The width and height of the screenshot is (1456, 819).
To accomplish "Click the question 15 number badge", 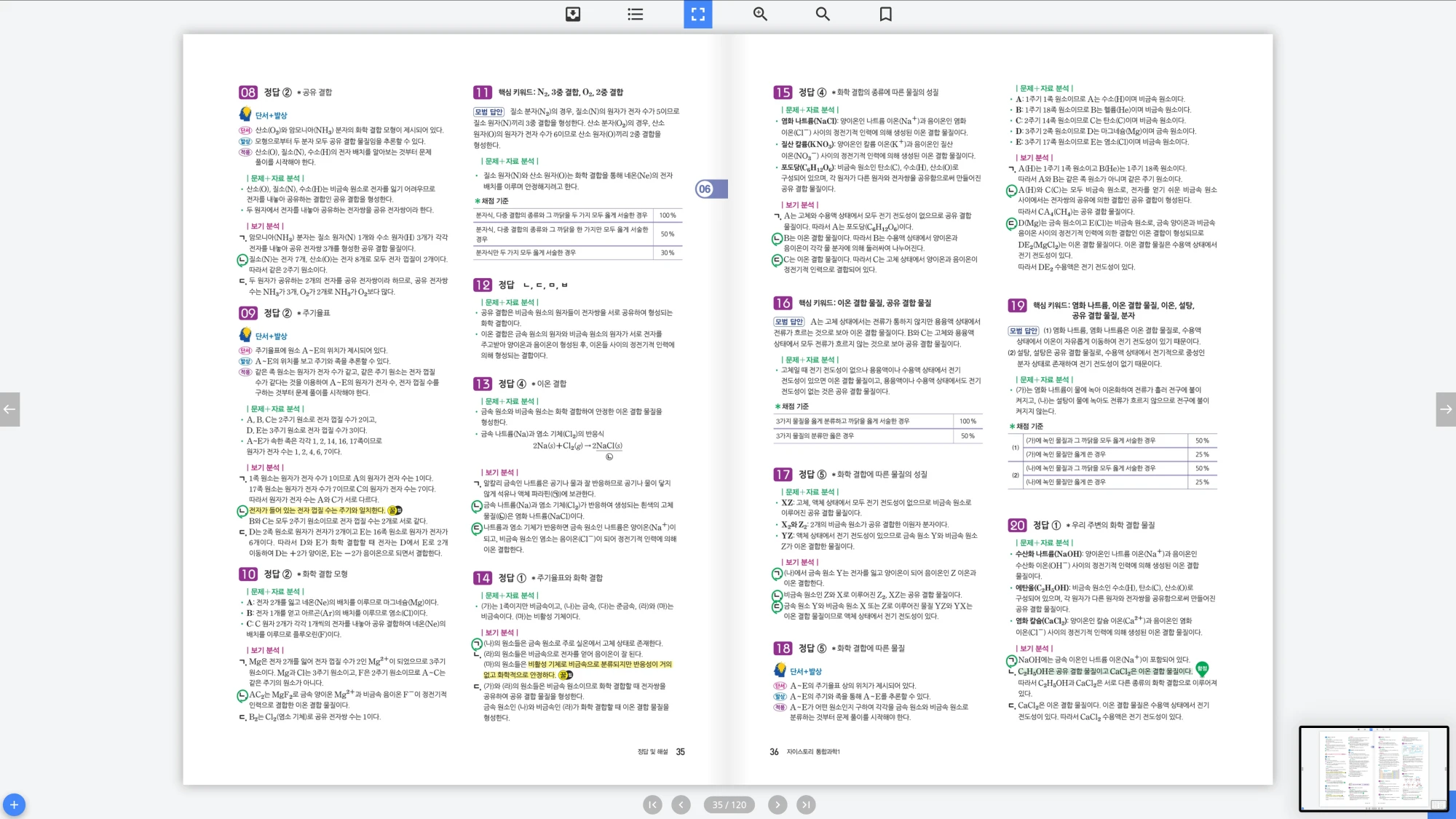I will tap(783, 92).
